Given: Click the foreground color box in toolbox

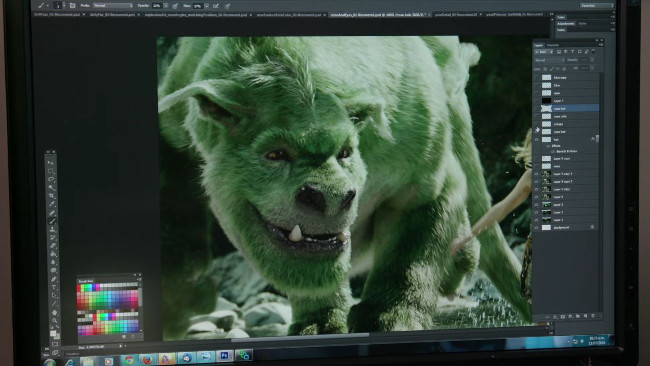Looking at the screenshot, I should click(52, 333).
